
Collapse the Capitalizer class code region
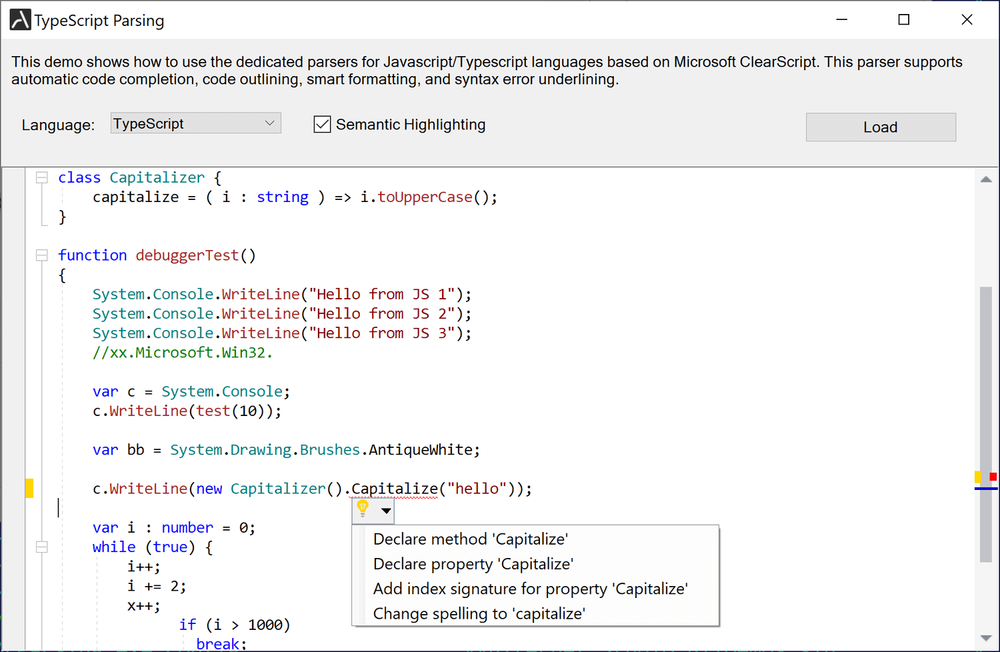pos(41,176)
